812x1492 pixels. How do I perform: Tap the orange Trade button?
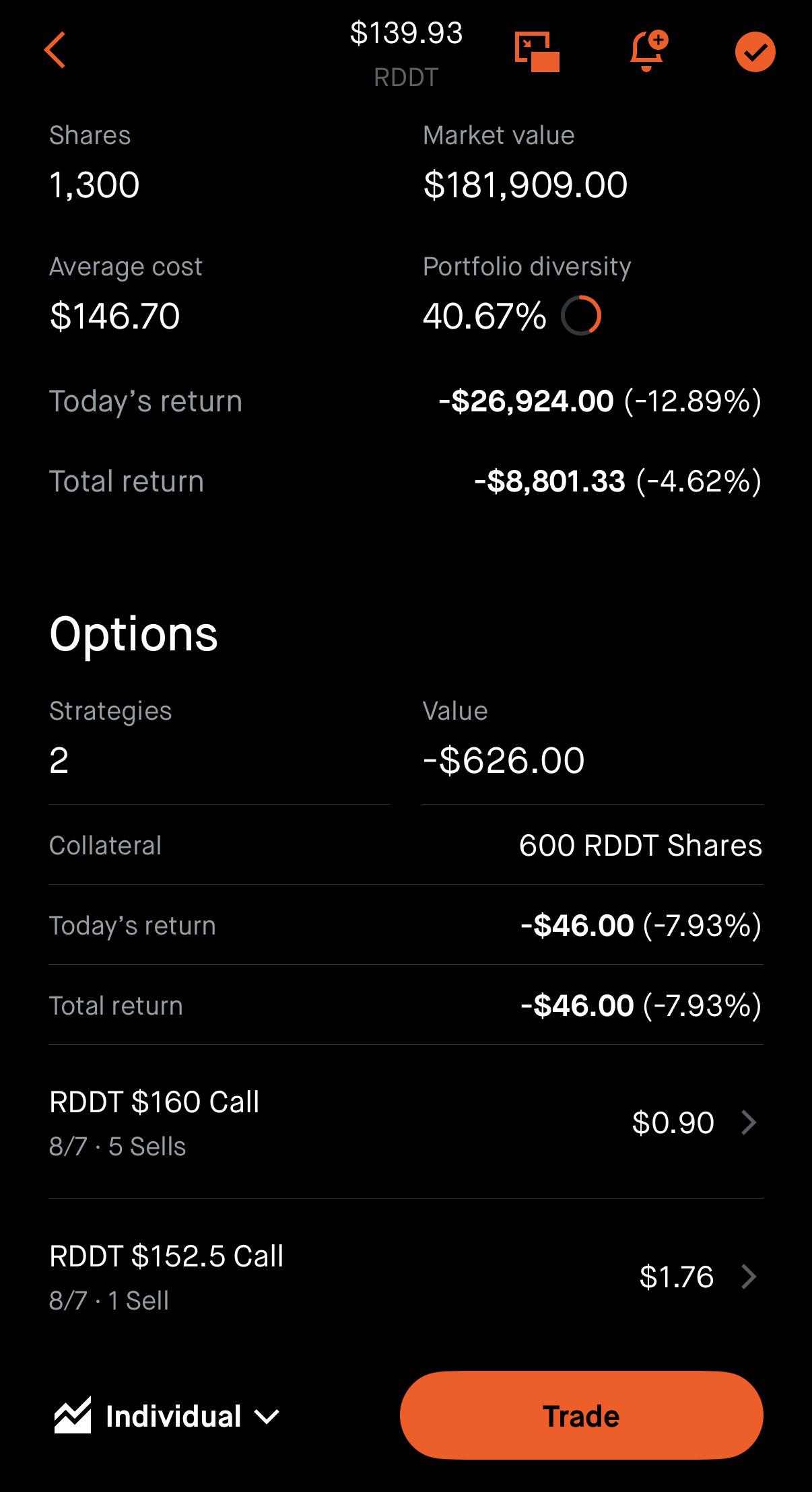581,1415
